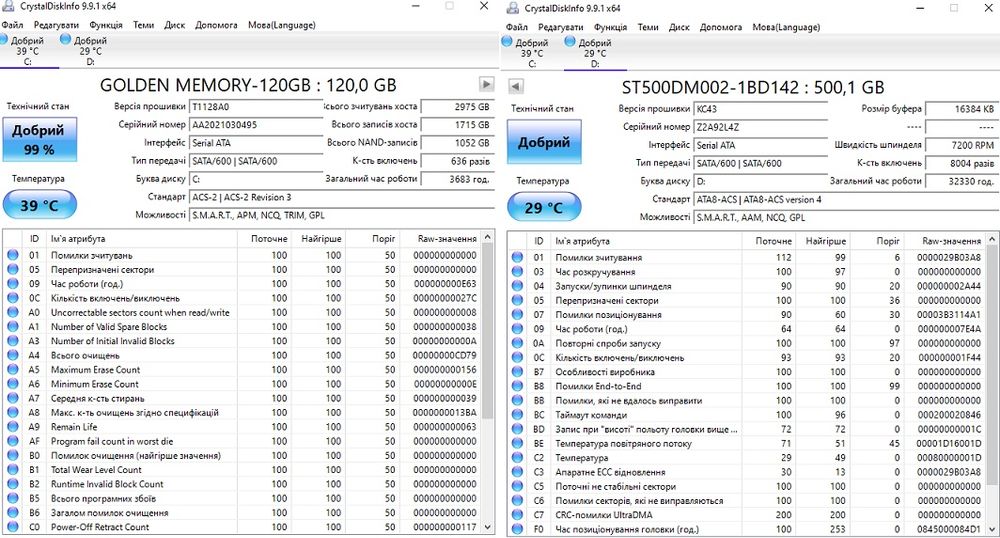
Task: Click status dot for CRC-помилки UltraDMA row
Action: (x=517, y=515)
